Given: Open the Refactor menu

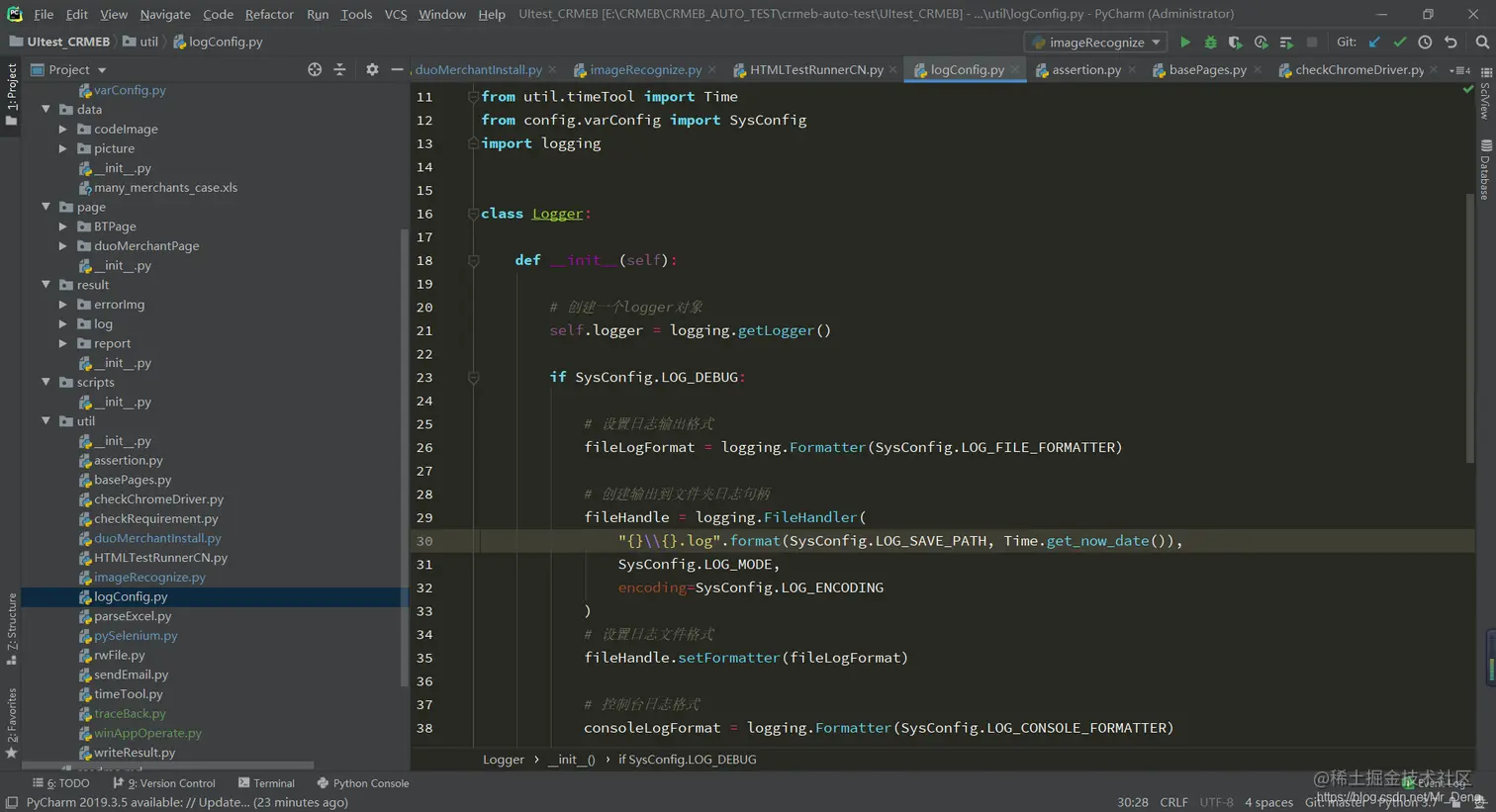Looking at the screenshot, I should click(x=269, y=14).
